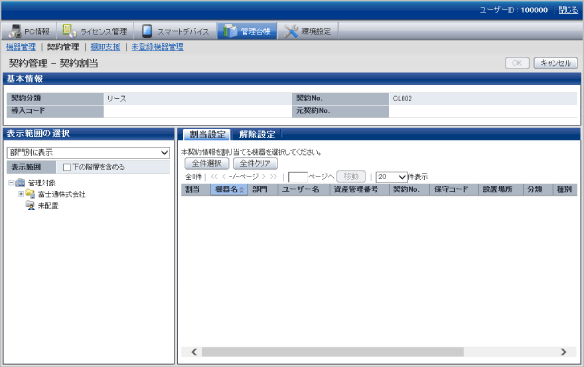Screen dimensions: 584x367
Task: Click the 部門 column header
Action: click(263, 189)
